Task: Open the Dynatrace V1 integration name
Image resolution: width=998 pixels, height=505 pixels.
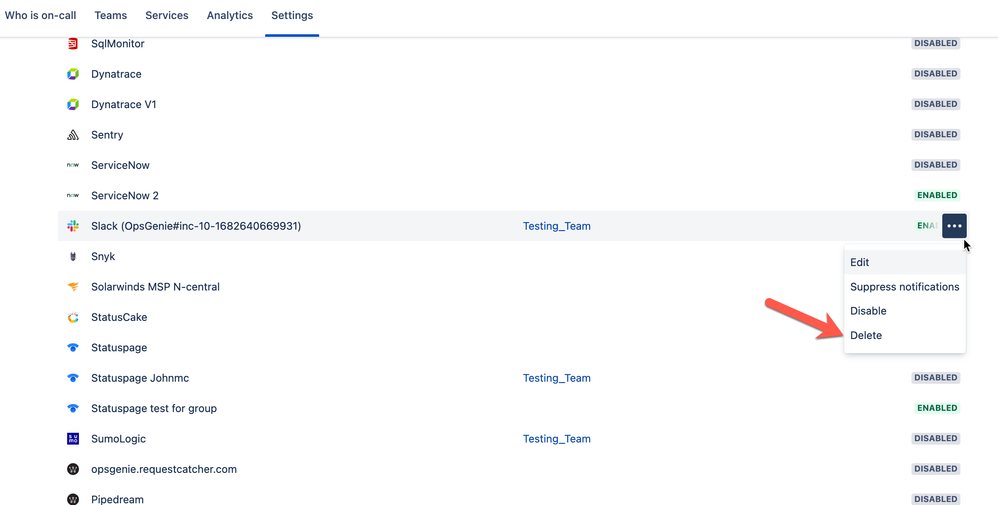Action: tap(123, 104)
